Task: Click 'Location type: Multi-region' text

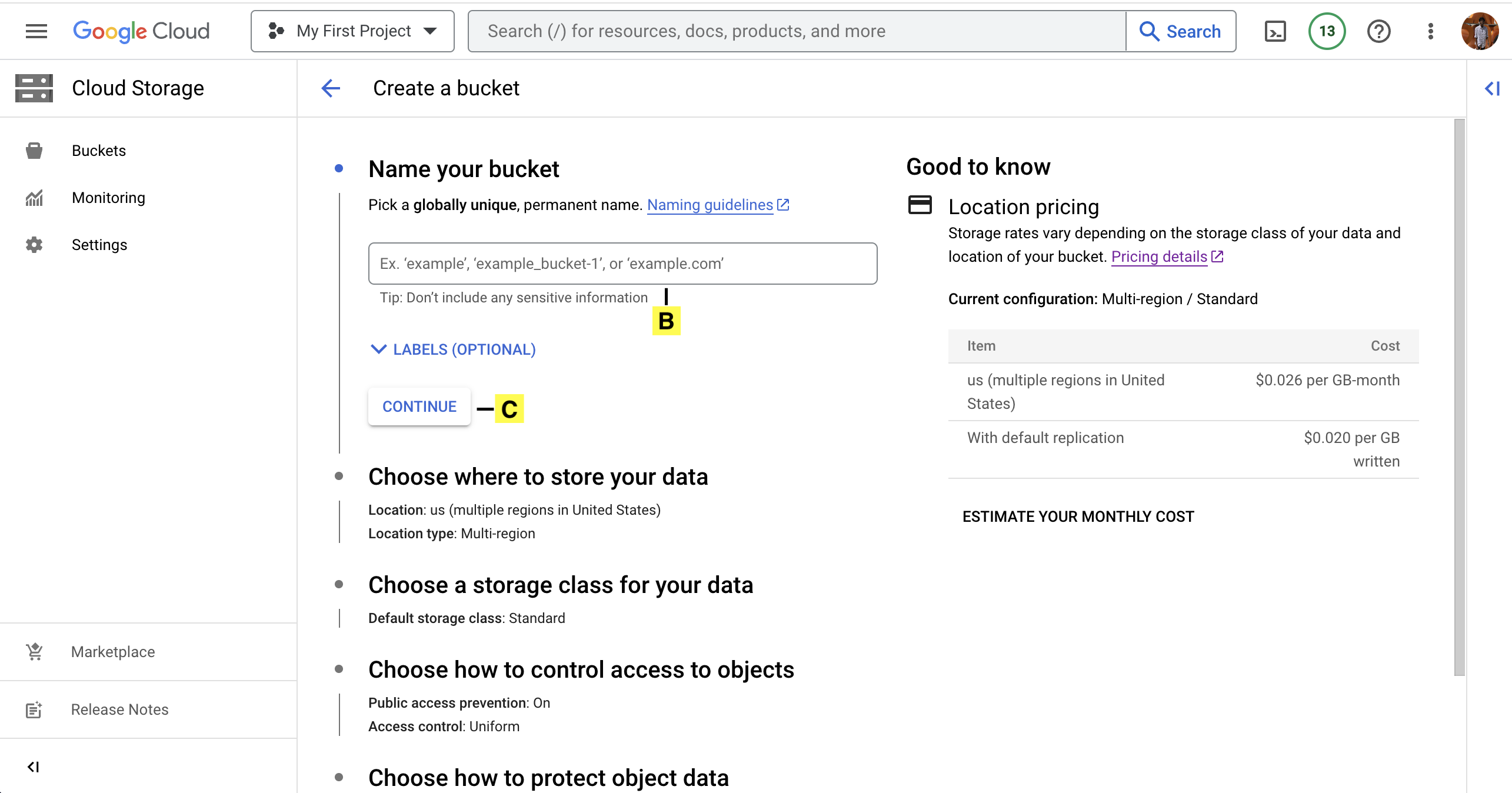Action: [452, 534]
